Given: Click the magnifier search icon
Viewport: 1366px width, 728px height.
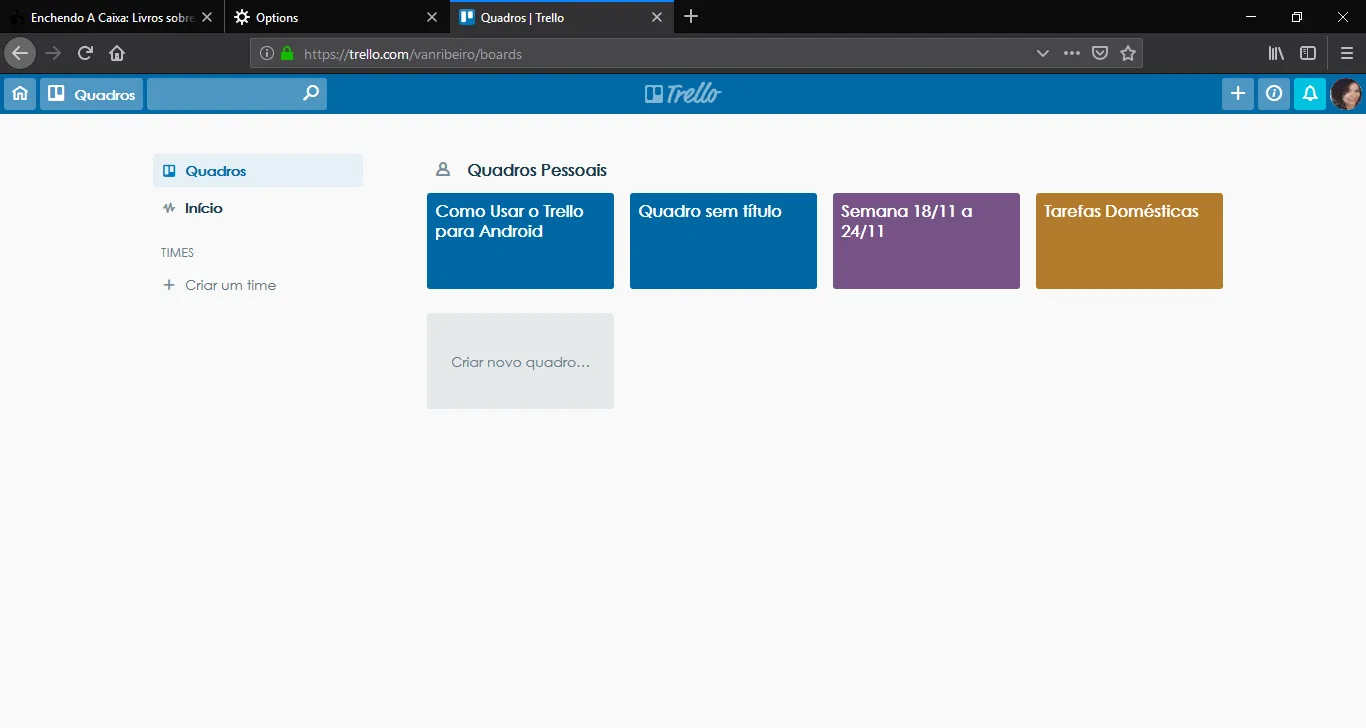Looking at the screenshot, I should [x=311, y=94].
